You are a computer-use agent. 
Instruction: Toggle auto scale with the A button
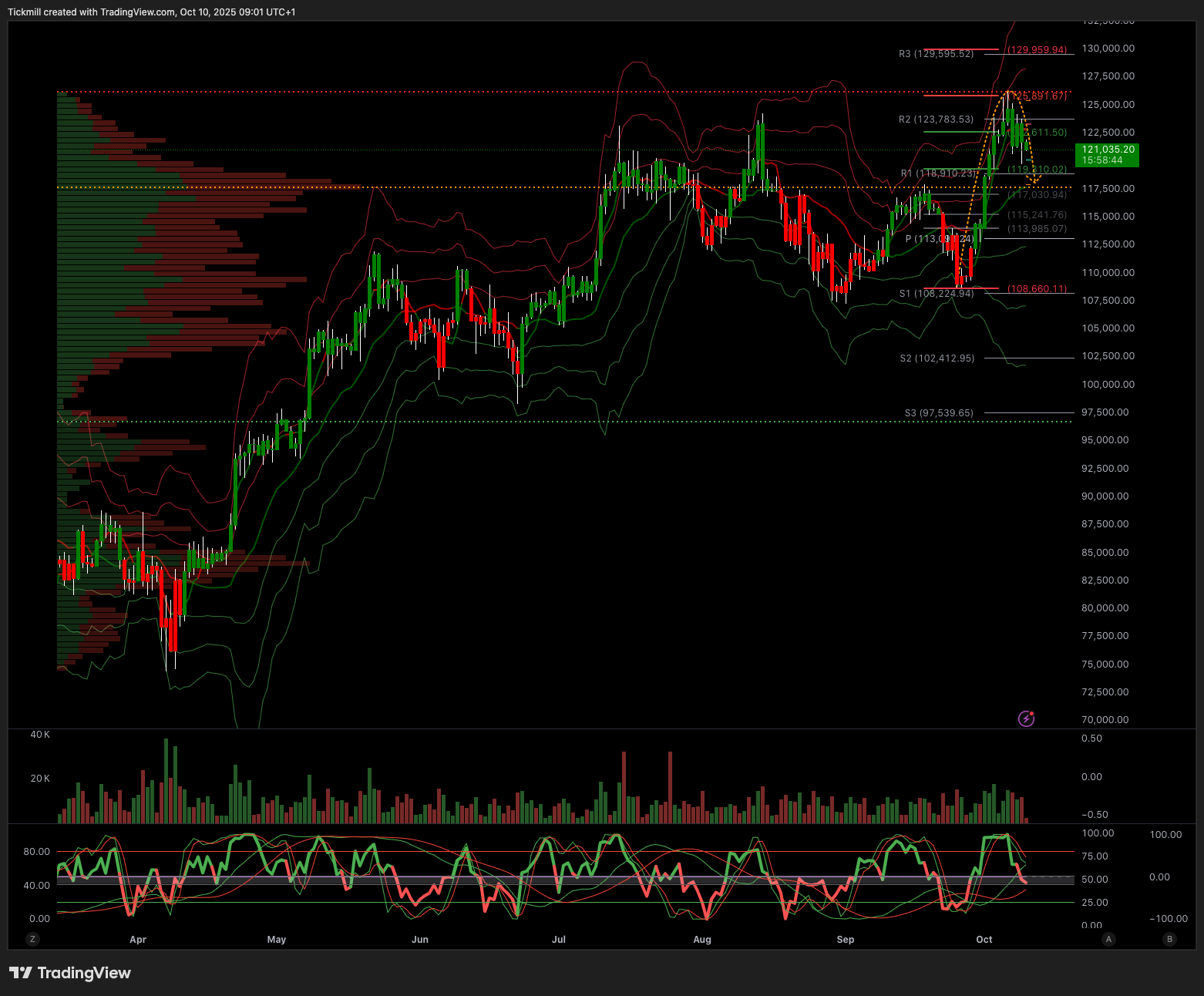click(x=1108, y=939)
